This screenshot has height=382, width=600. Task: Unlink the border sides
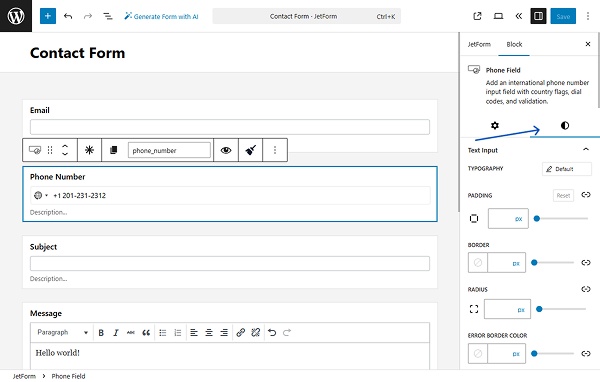click(x=586, y=263)
